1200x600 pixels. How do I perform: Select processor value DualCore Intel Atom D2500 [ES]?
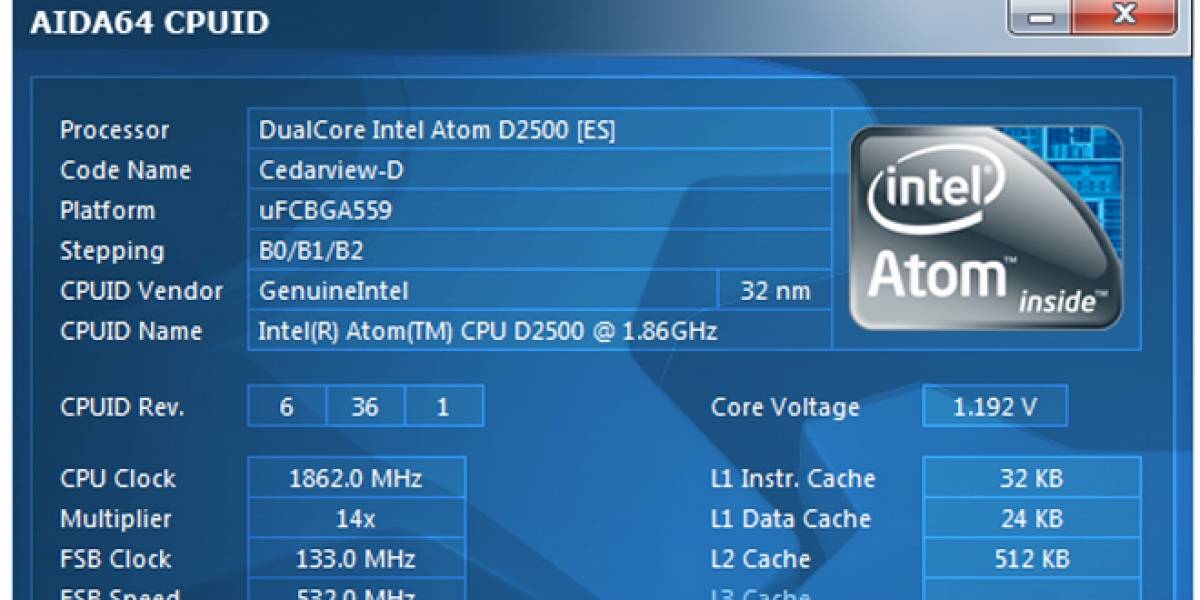tap(540, 130)
